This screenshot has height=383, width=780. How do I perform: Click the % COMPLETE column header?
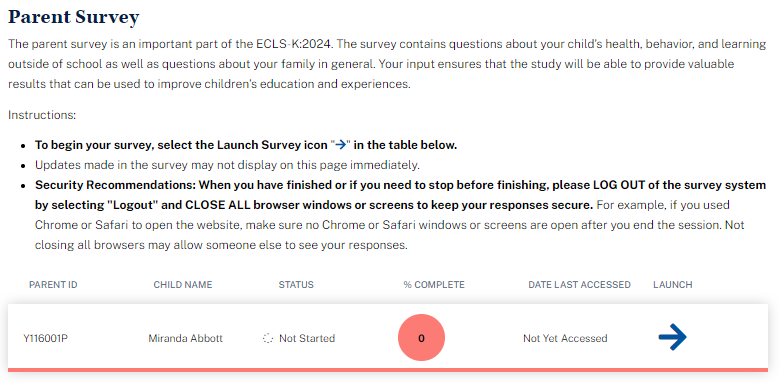(x=434, y=285)
